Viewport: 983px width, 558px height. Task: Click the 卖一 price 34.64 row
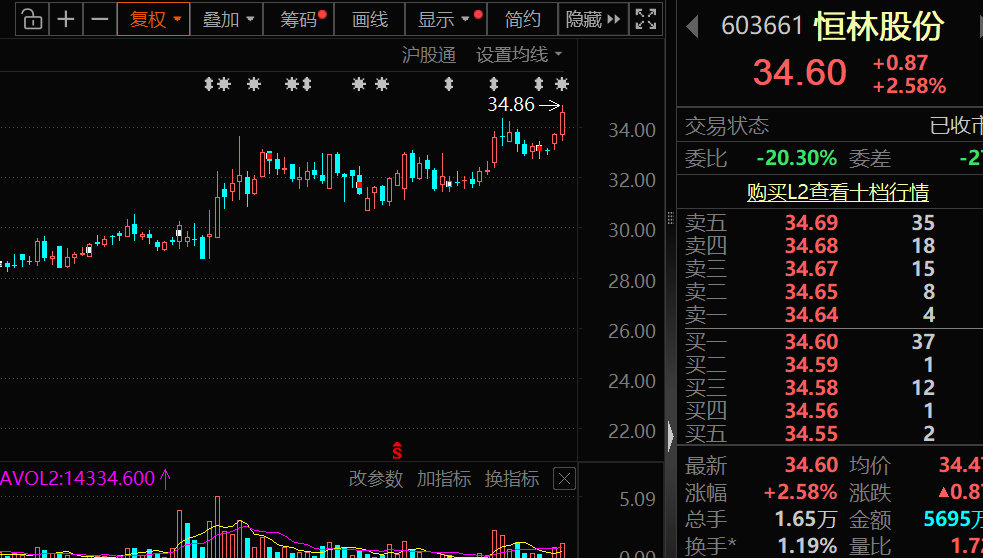click(x=811, y=315)
